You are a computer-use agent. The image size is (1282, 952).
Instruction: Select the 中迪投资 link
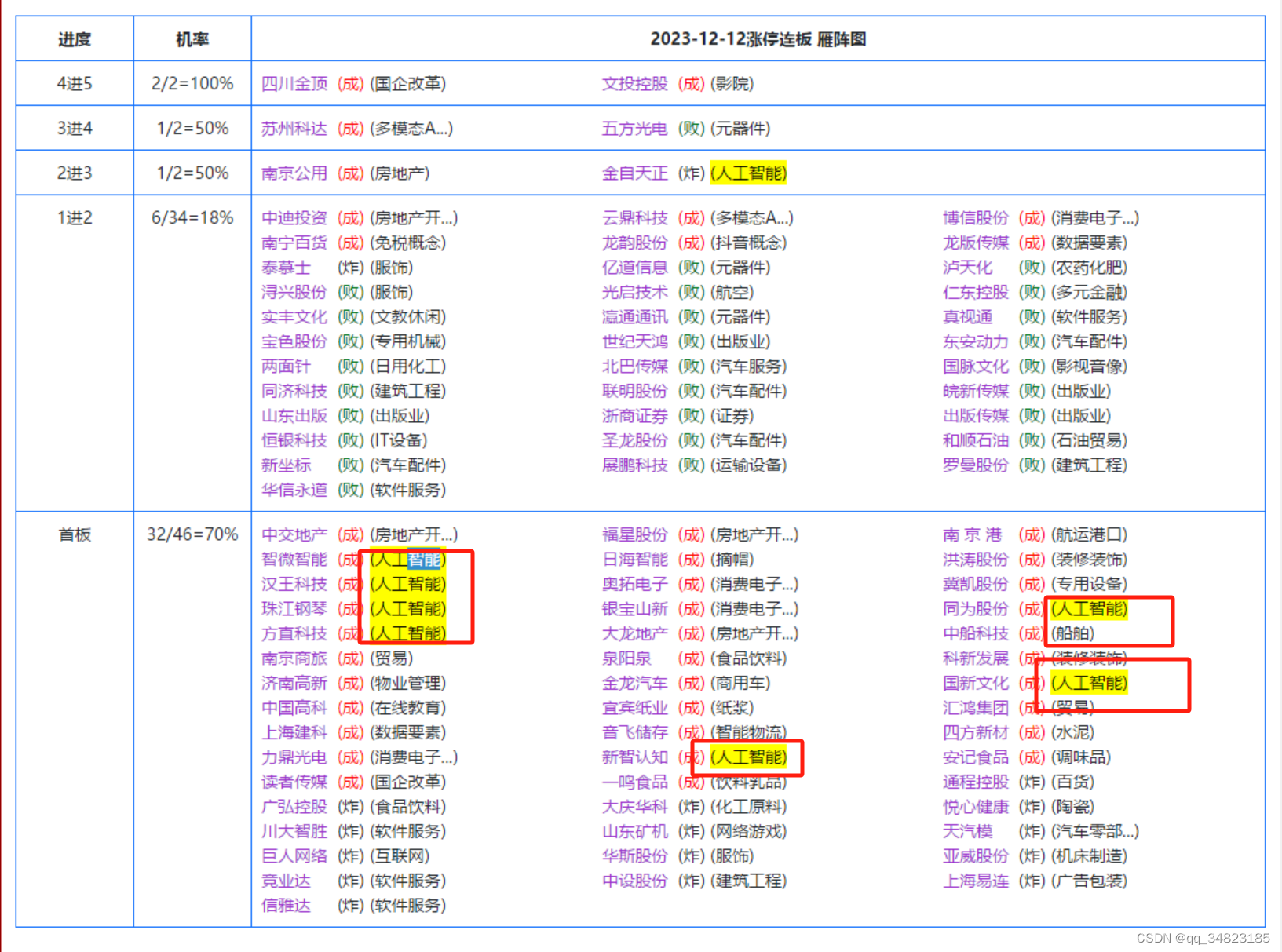(x=294, y=218)
